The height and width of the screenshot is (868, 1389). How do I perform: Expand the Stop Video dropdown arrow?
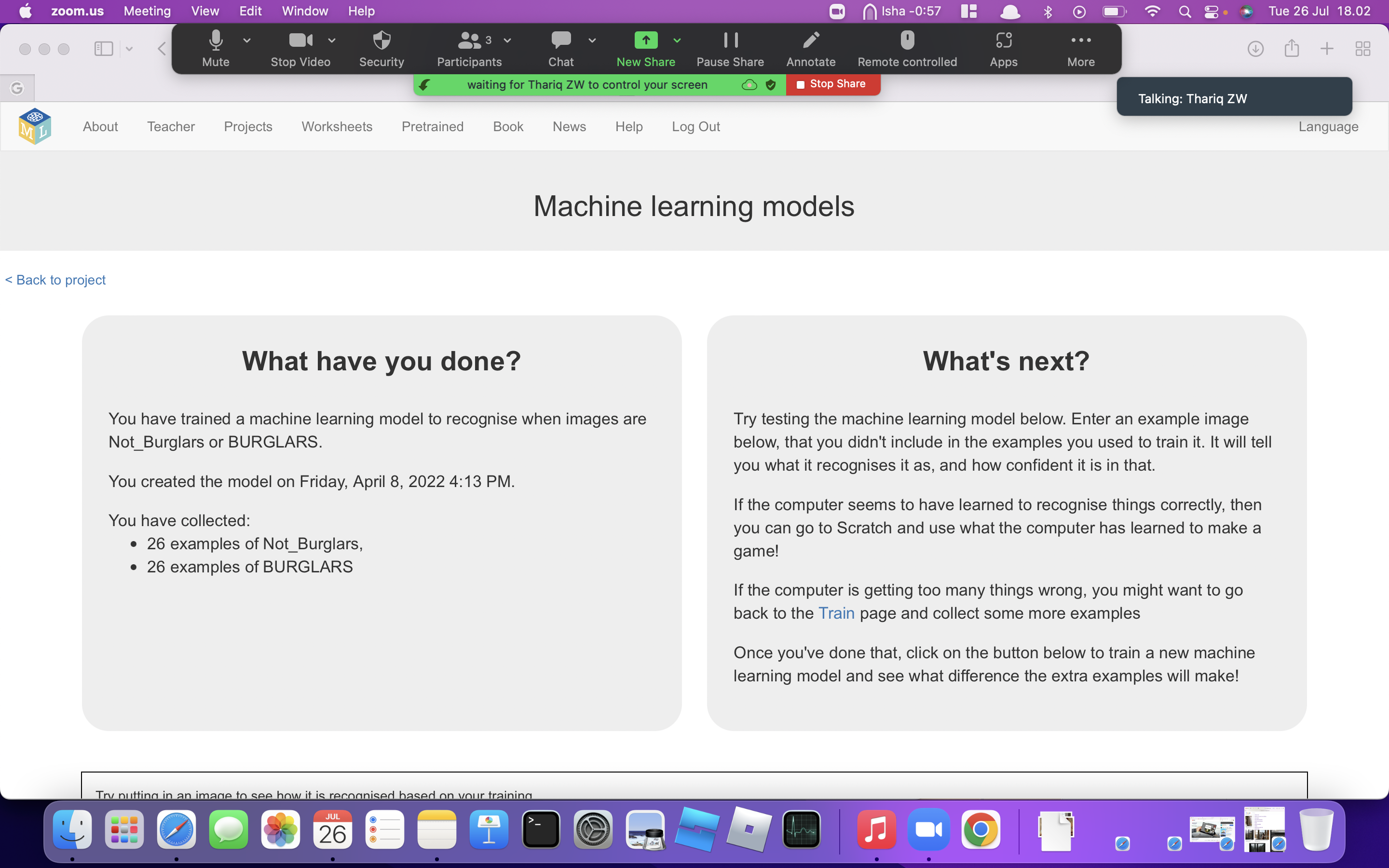tap(331, 40)
